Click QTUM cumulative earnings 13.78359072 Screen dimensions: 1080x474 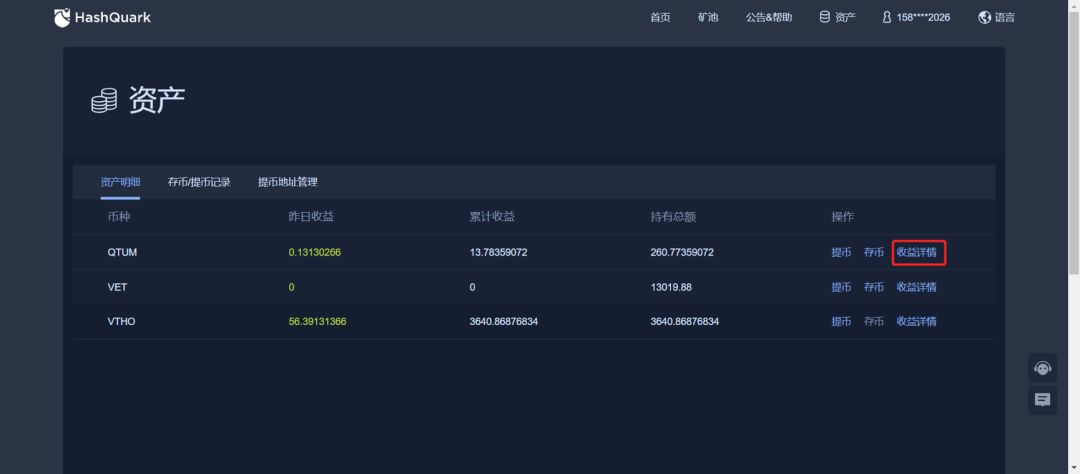(499, 252)
